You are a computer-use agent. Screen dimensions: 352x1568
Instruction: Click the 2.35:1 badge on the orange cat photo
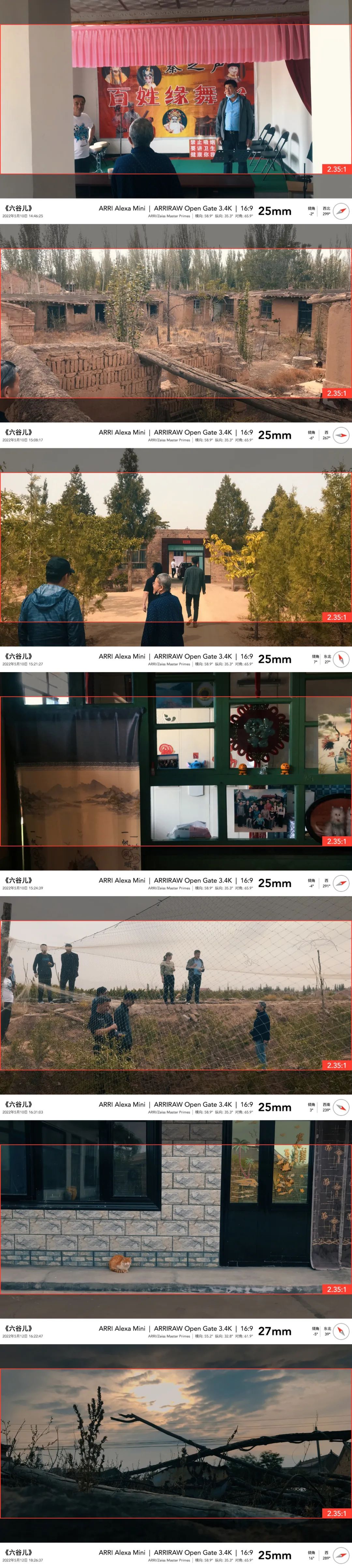(336, 1289)
